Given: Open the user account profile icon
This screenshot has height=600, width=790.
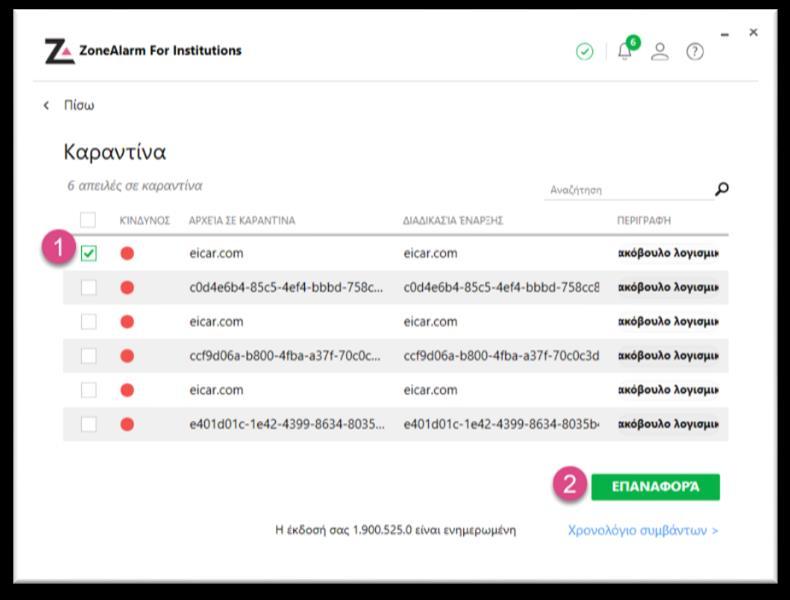Looking at the screenshot, I should [660, 51].
